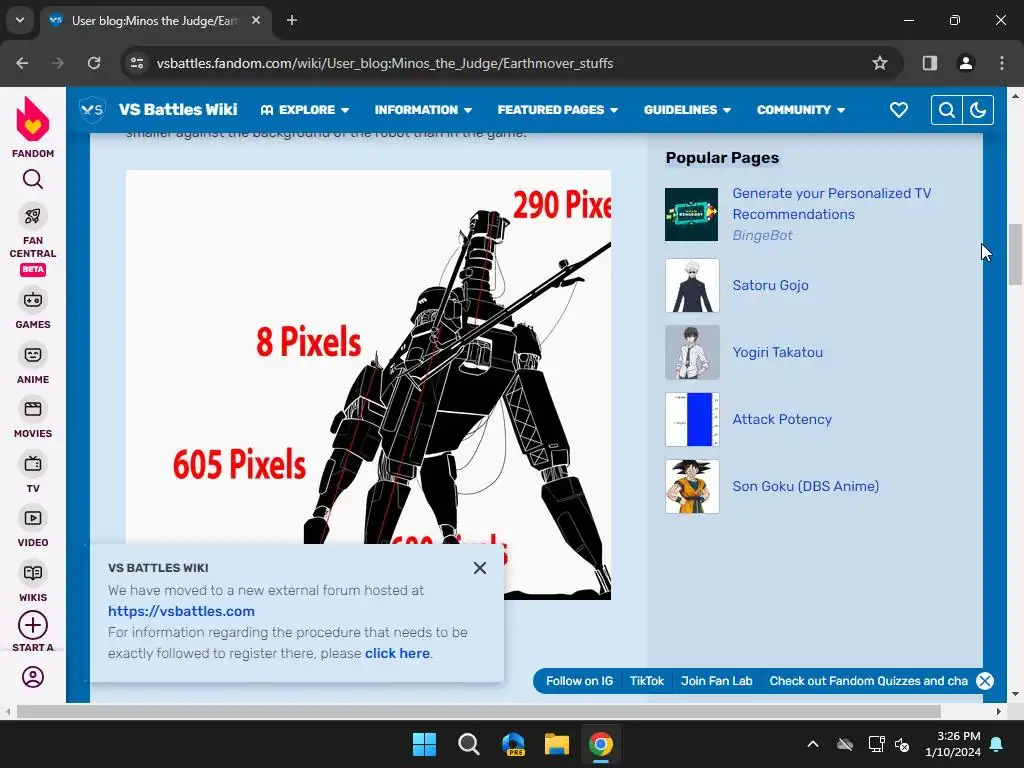Show hidden system tray icons chevron
This screenshot has width=1024, height=768.
point(812,744)
